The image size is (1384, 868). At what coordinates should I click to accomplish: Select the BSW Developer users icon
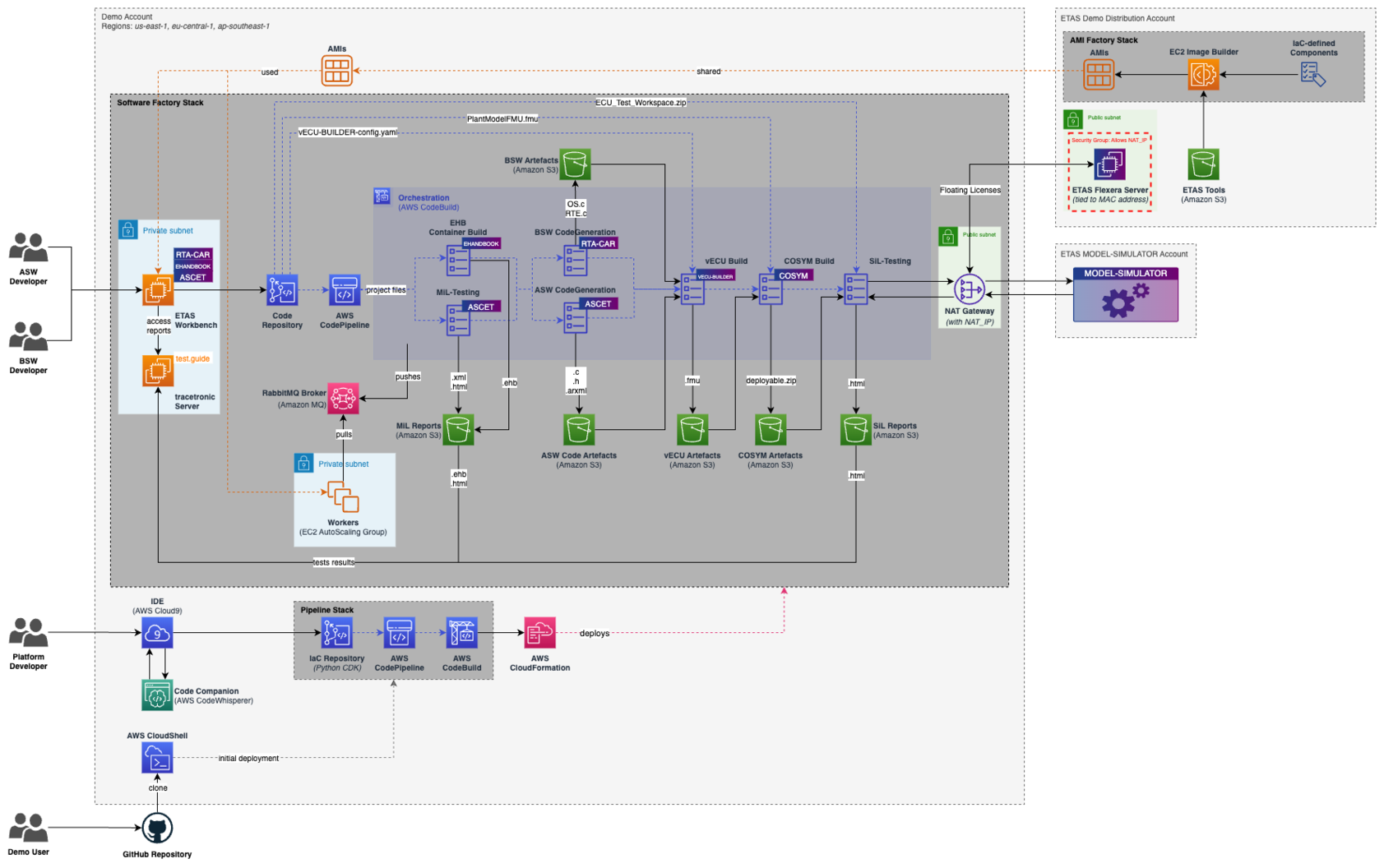[28, 336]
